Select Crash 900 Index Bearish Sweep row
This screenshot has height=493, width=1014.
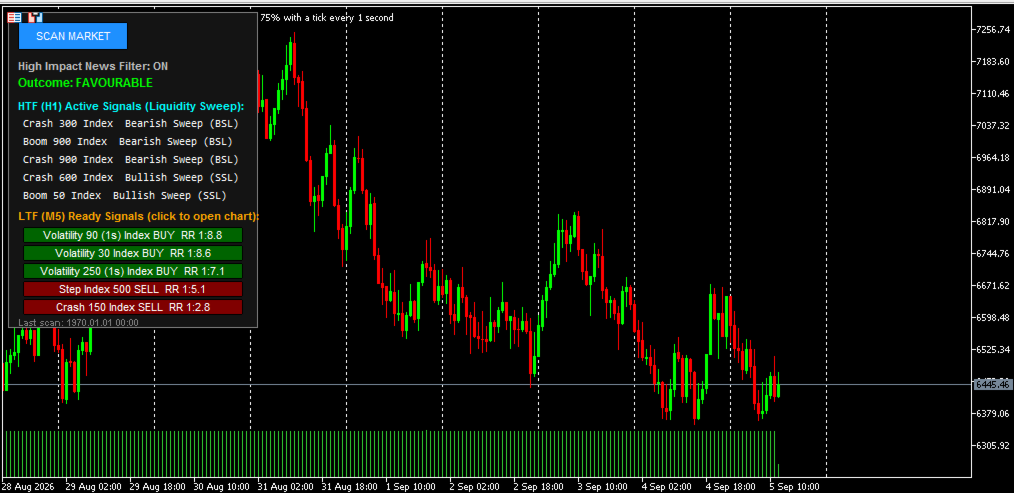point(131,159)
